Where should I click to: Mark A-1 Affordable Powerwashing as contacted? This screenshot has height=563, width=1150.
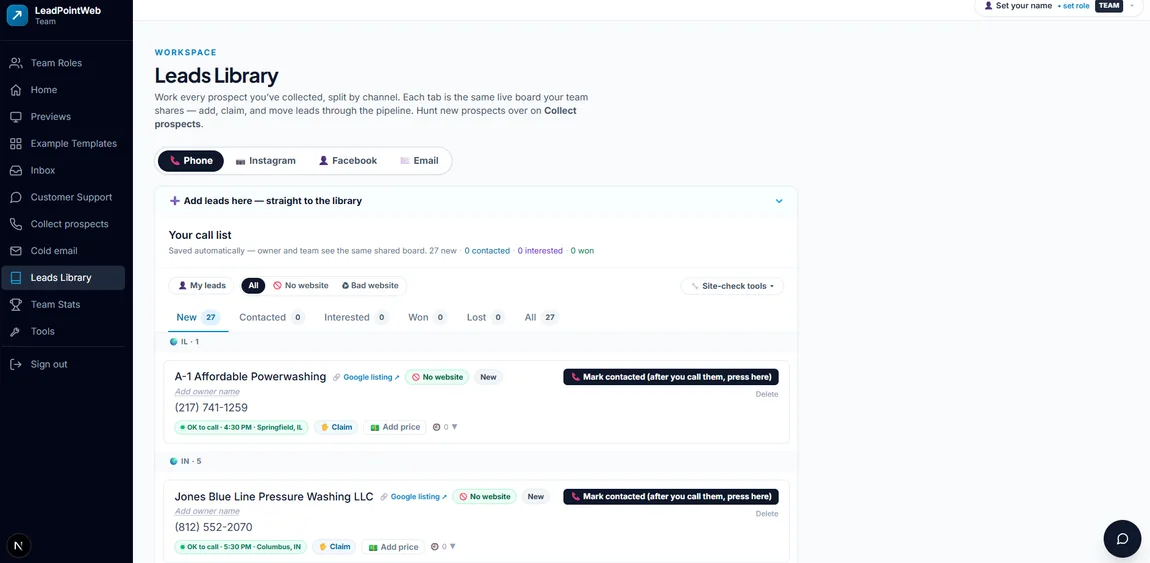pyautogui.click(x=670, y=377)
